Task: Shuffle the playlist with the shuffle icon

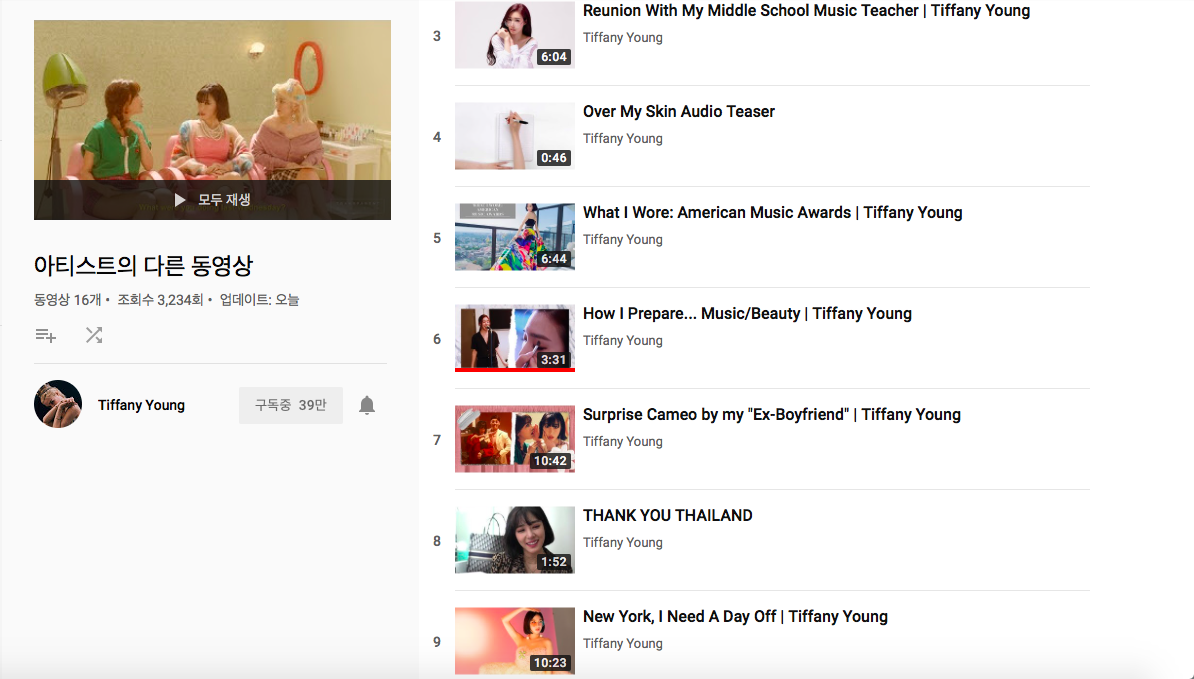Action: click(x=94, y=335)
